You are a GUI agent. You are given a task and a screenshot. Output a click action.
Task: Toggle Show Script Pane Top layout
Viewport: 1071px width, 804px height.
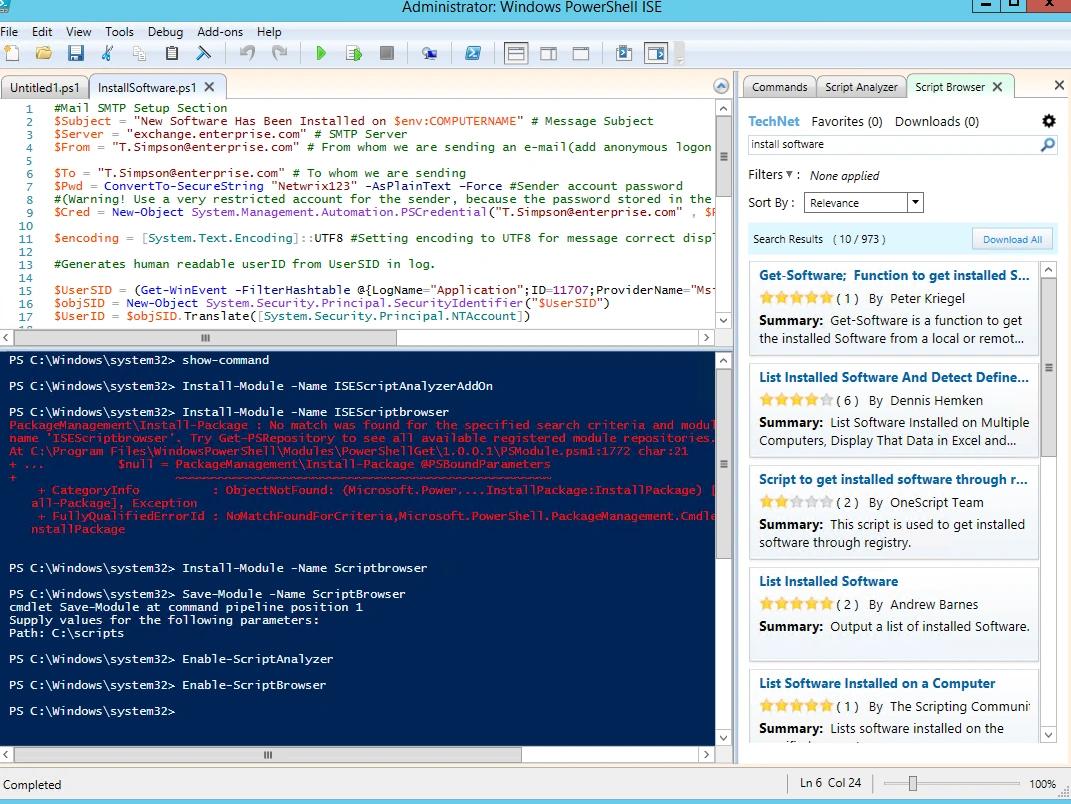516,54
